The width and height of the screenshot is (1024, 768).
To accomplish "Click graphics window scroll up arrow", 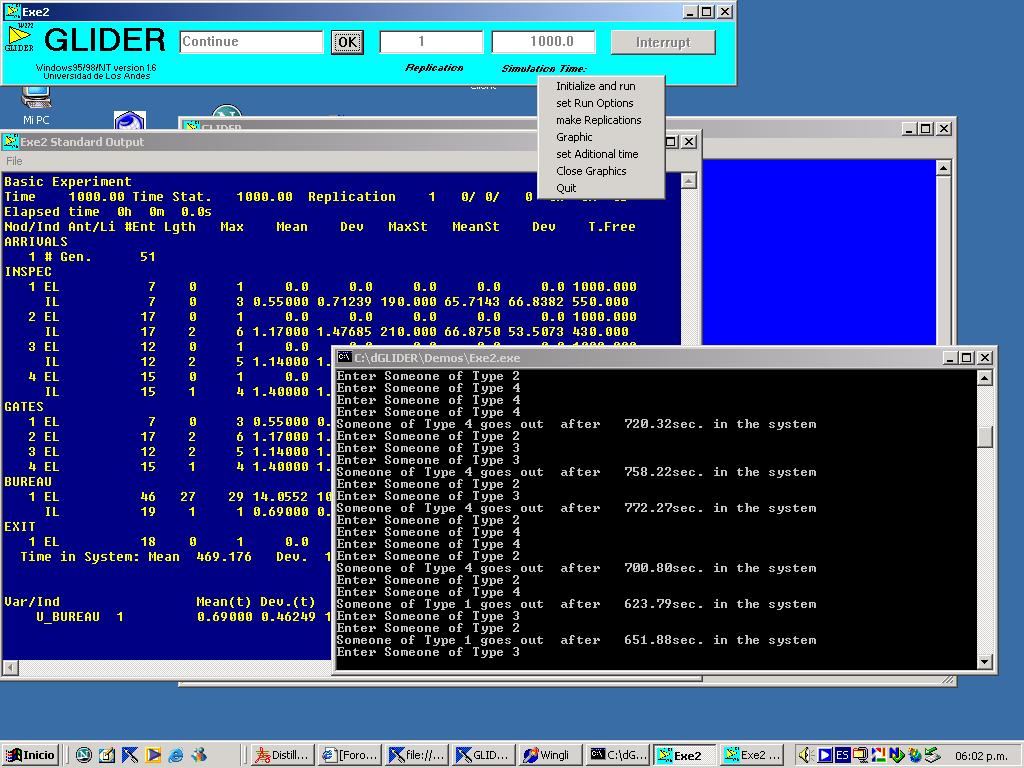I will coord(943,168).
